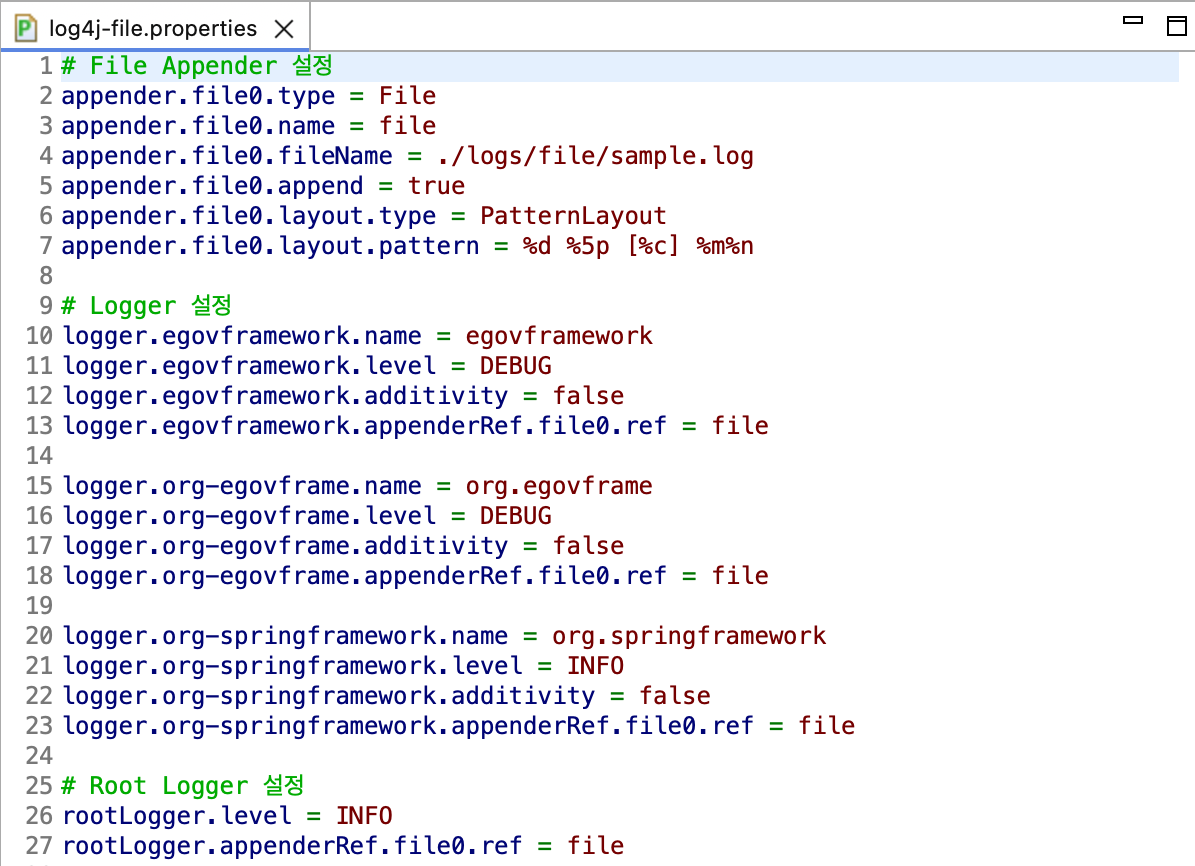Click the INFO value of rootLogger.level

[x=364, y=816]
